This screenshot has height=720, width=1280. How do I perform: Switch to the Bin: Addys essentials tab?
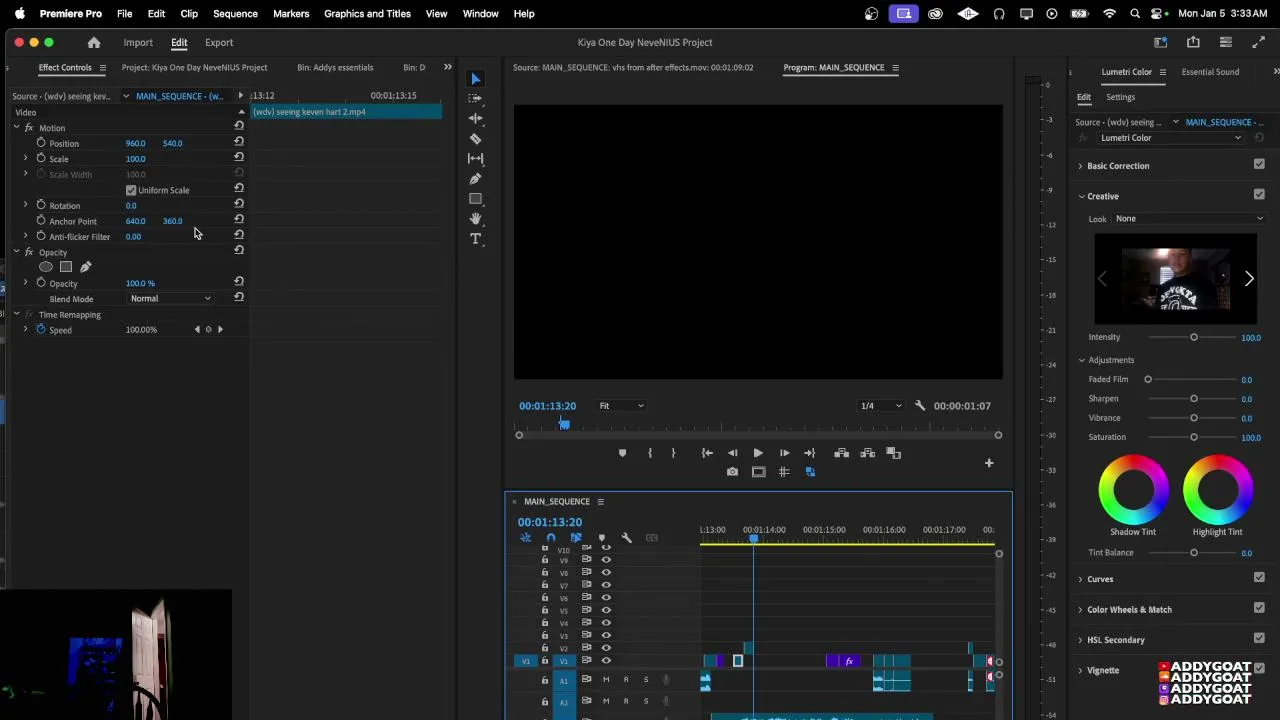335,67
